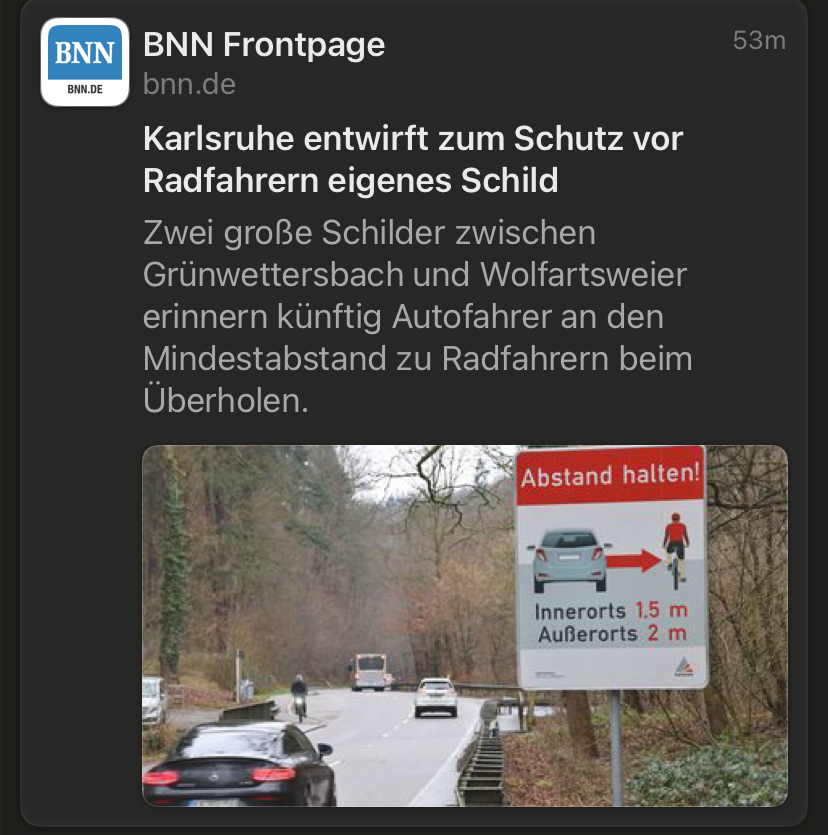Open the article photo thumbnail
This screenshot has height=835, width=828.
pos(465,626)
